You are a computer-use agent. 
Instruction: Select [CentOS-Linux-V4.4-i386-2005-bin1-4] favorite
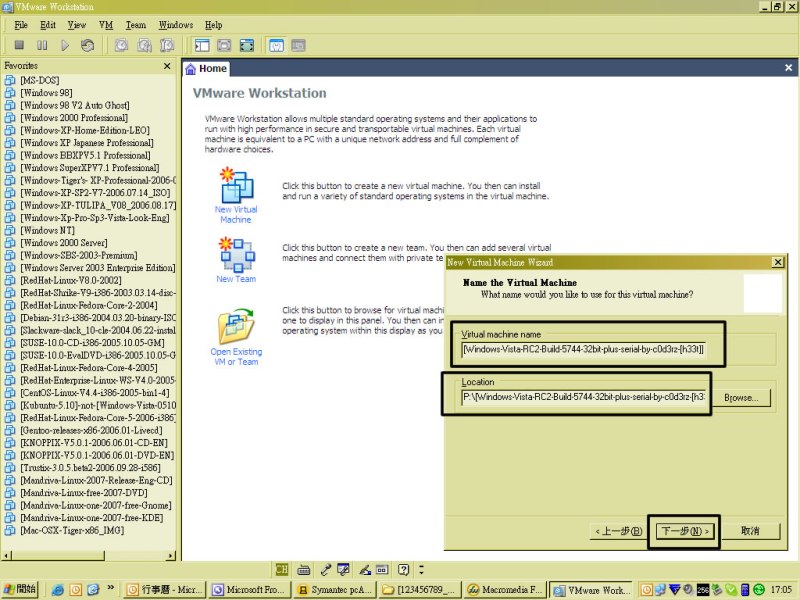[95, 392]
